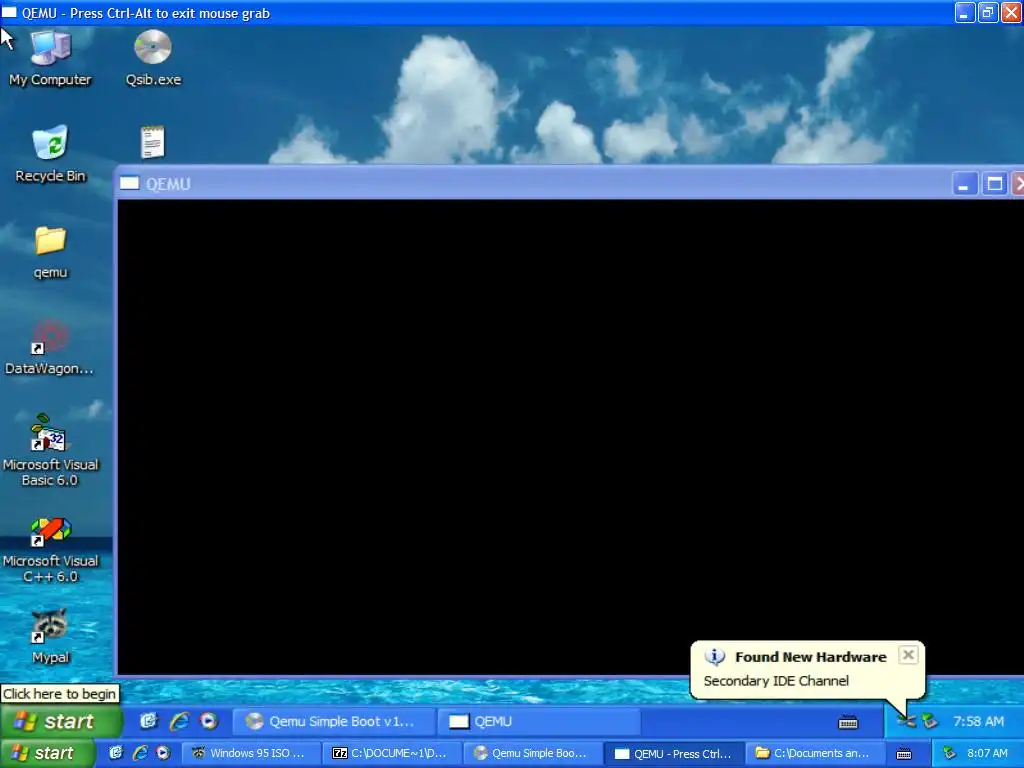Launch Qsib.exe desktop icon

point(153,59)
